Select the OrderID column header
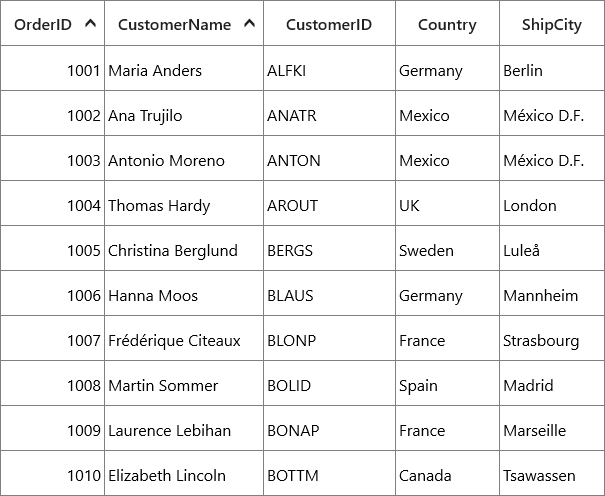 coord(52,23)
